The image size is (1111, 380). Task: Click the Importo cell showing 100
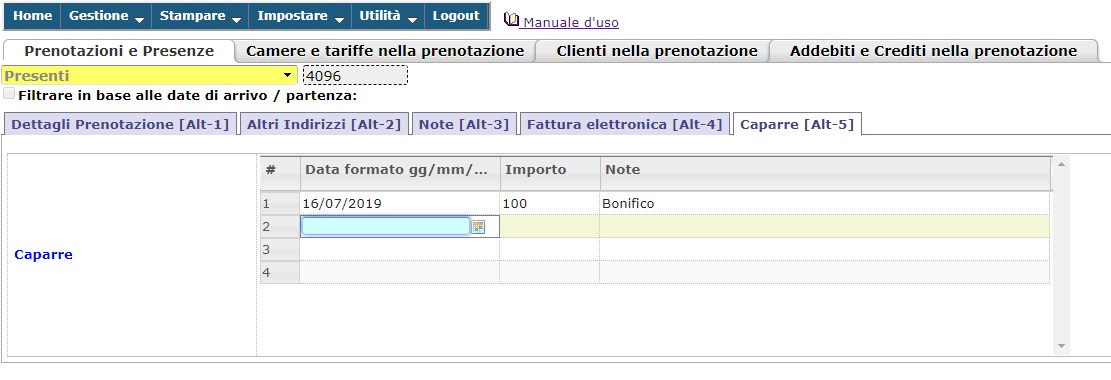[x=549, y=203]
